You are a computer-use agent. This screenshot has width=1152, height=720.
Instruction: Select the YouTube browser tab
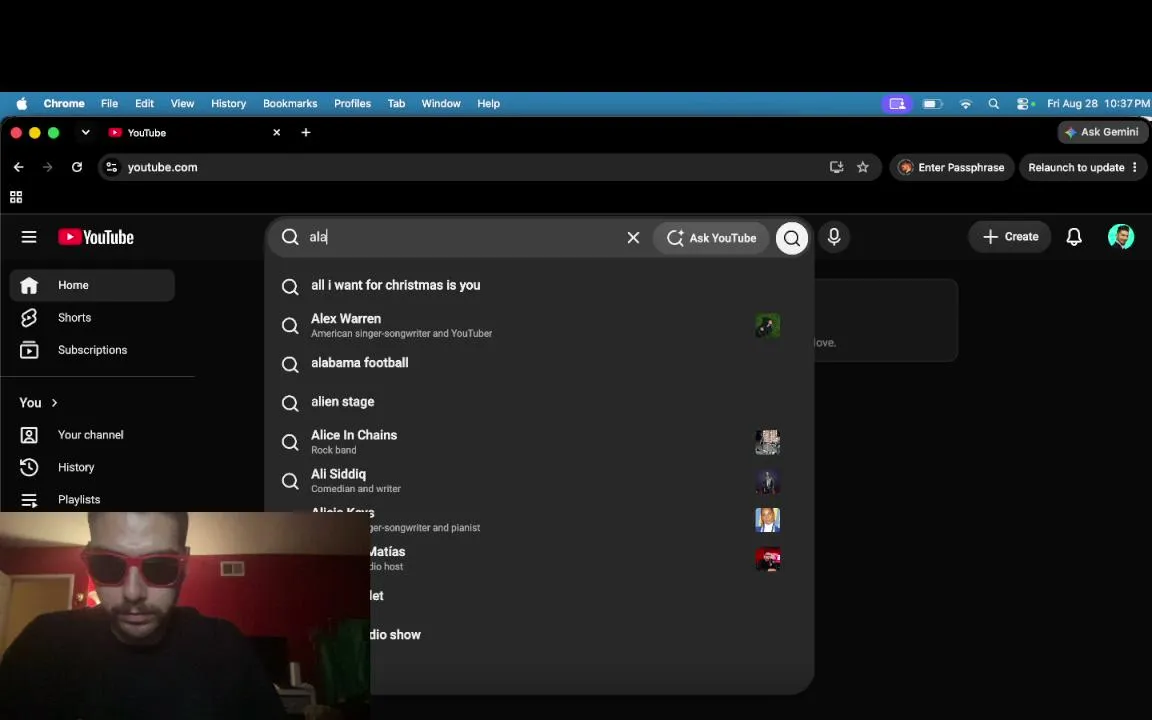pos(195,132)
